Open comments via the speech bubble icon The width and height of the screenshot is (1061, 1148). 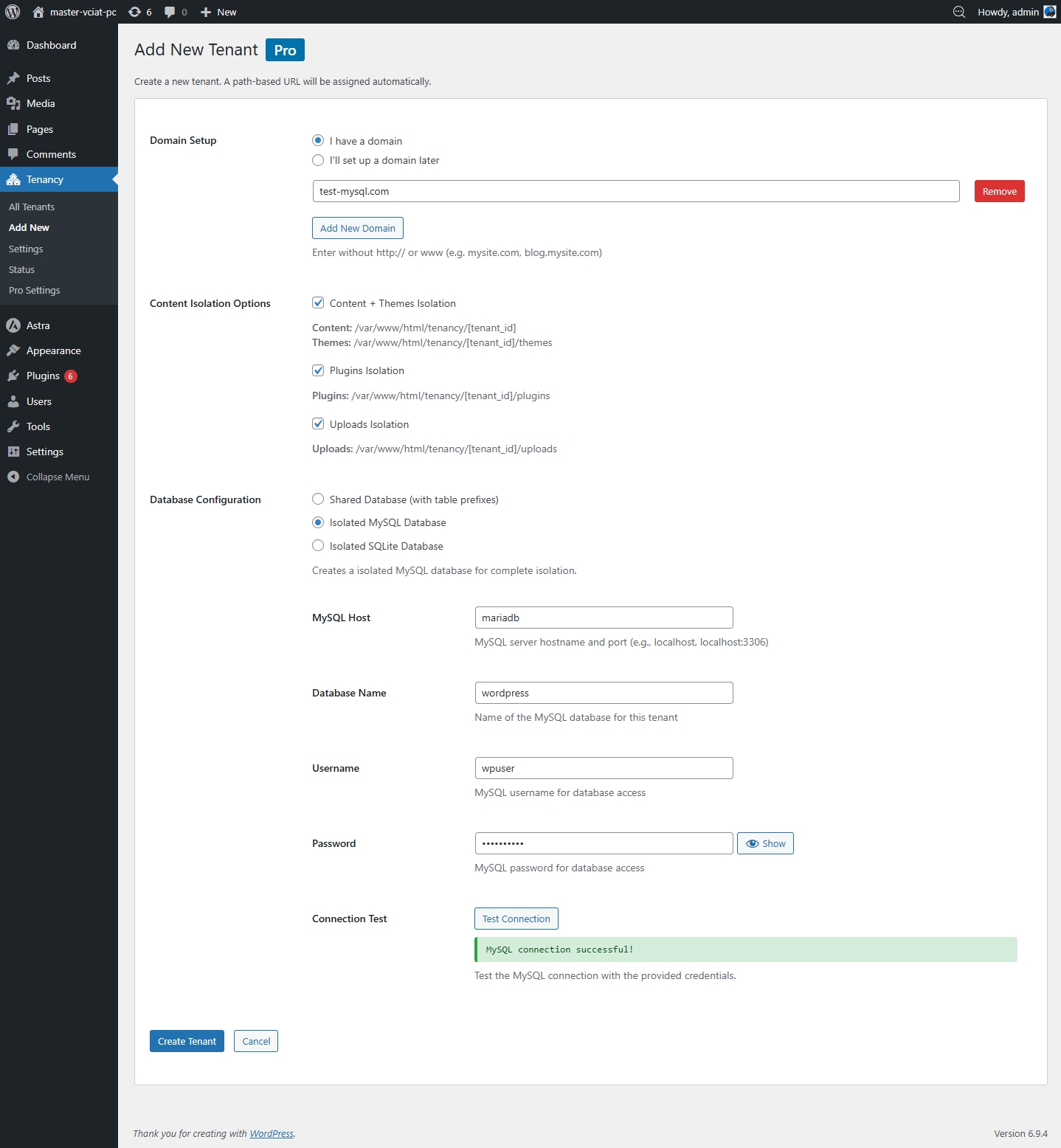click(x=170, y=12)
